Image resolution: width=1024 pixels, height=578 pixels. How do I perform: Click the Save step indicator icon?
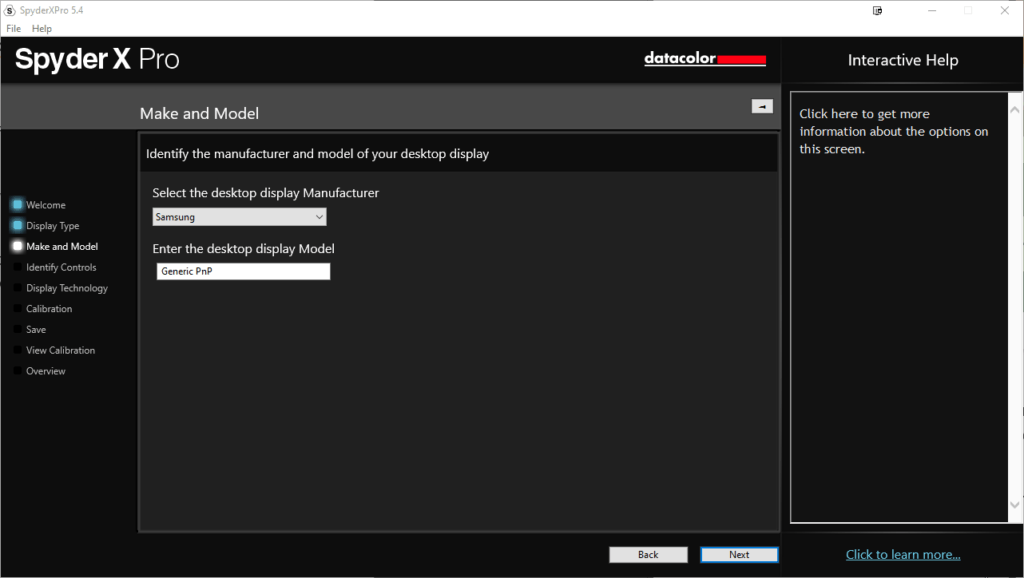point(17,330)
